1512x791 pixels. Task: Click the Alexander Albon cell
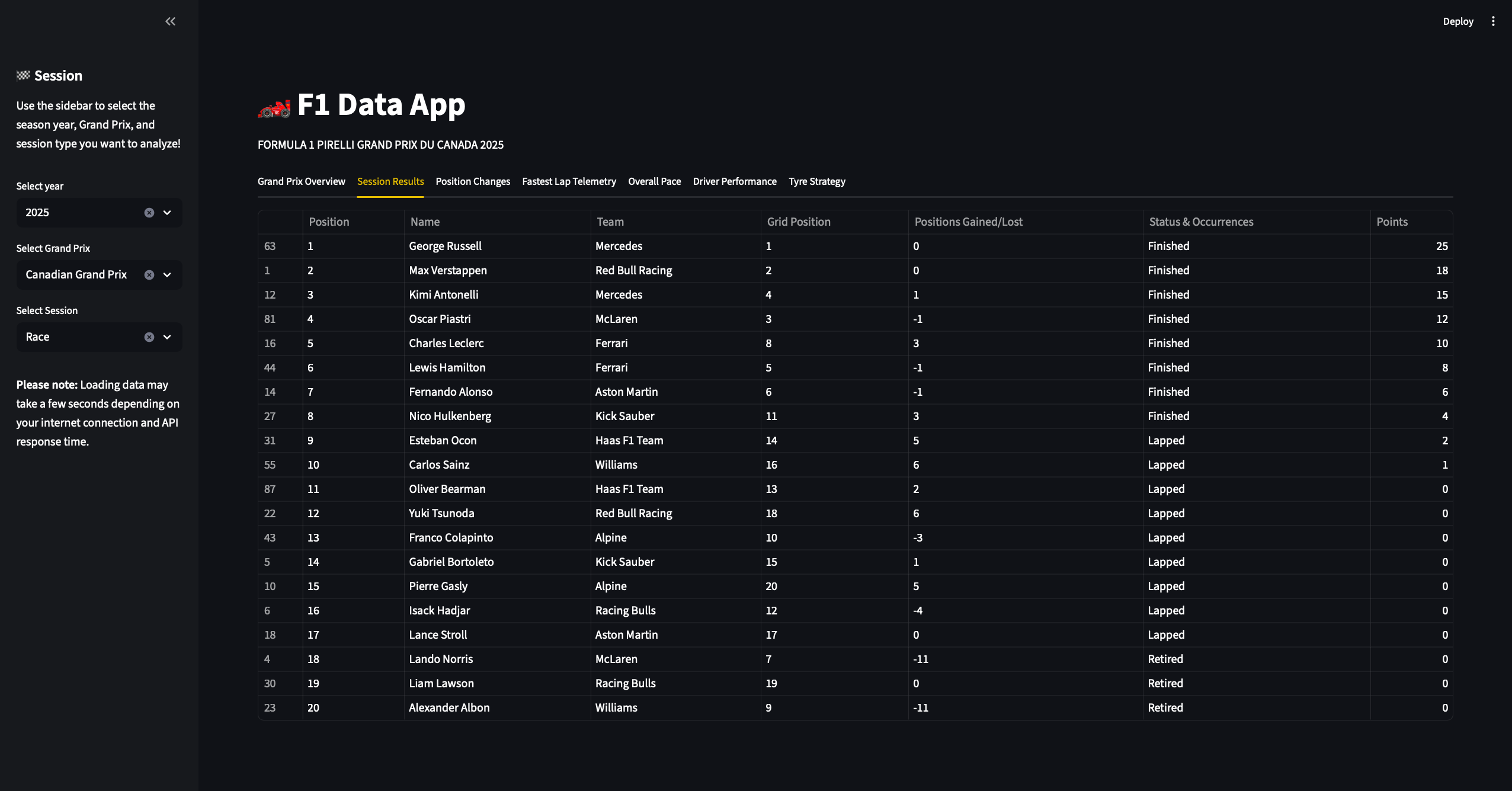[x=498, y=707]
